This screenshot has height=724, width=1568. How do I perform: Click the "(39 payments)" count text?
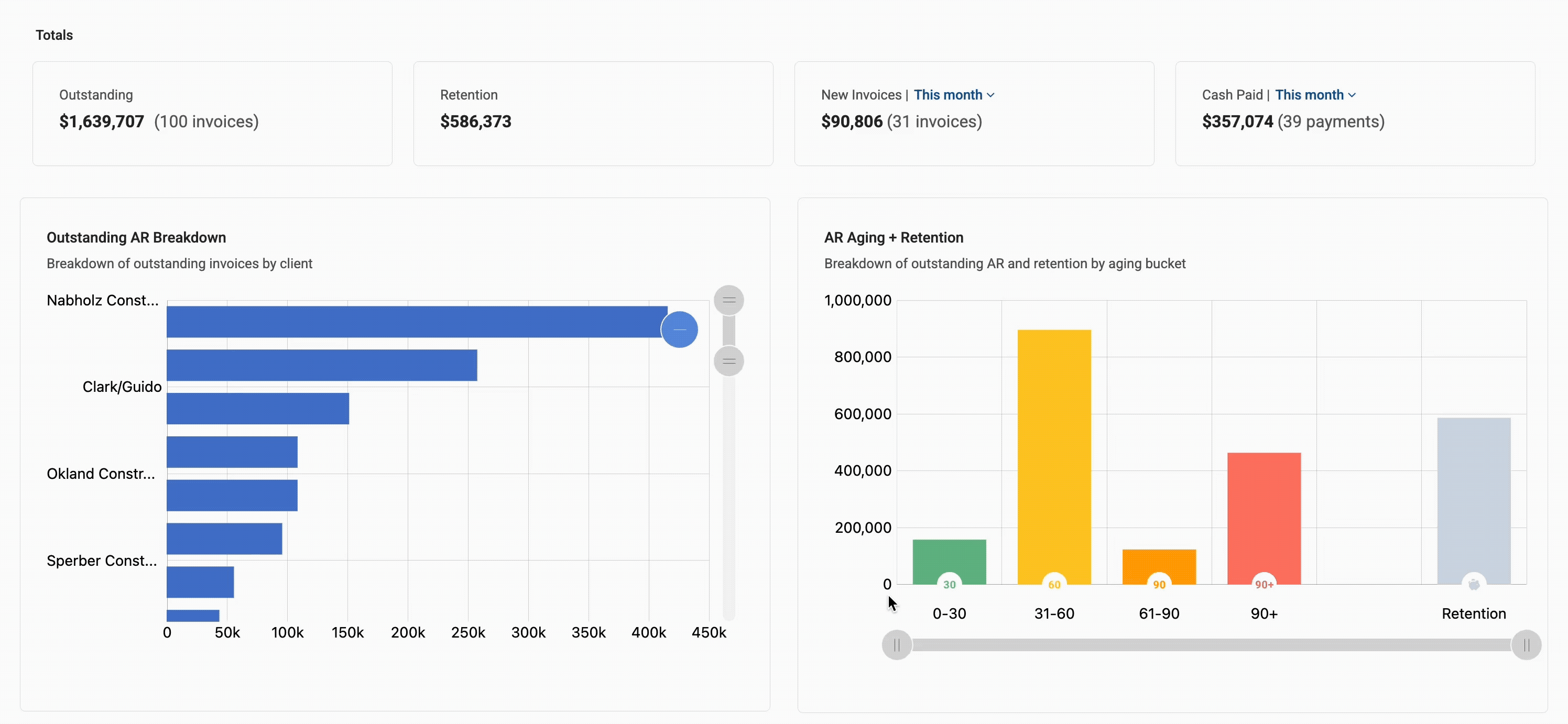point(1331,122)
